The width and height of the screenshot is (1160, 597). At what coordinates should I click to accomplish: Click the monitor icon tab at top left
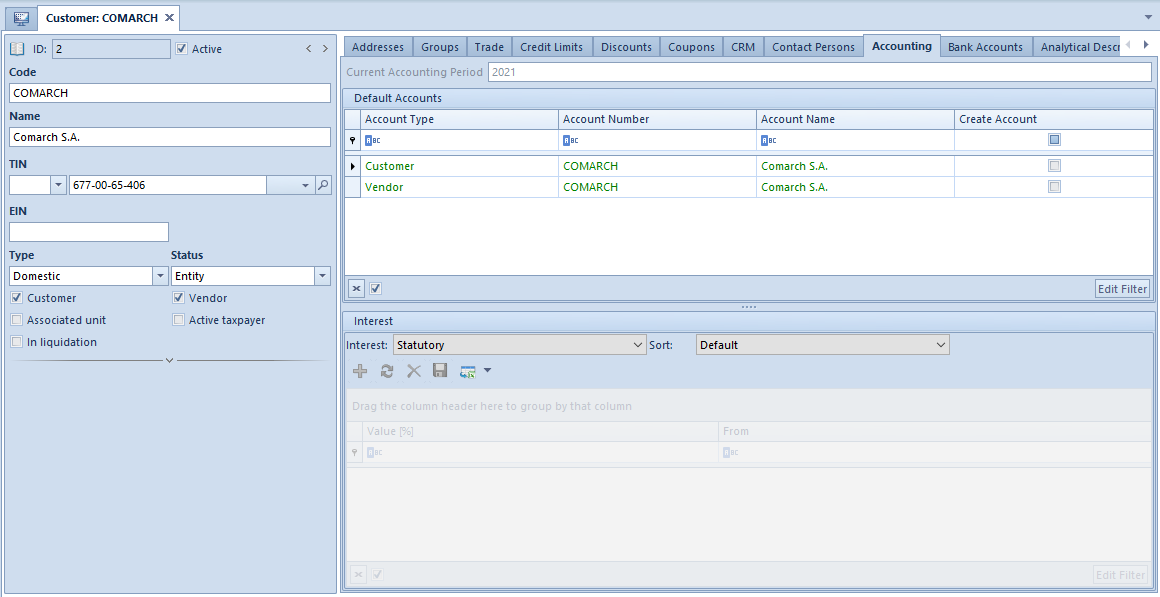coord(21,18)
